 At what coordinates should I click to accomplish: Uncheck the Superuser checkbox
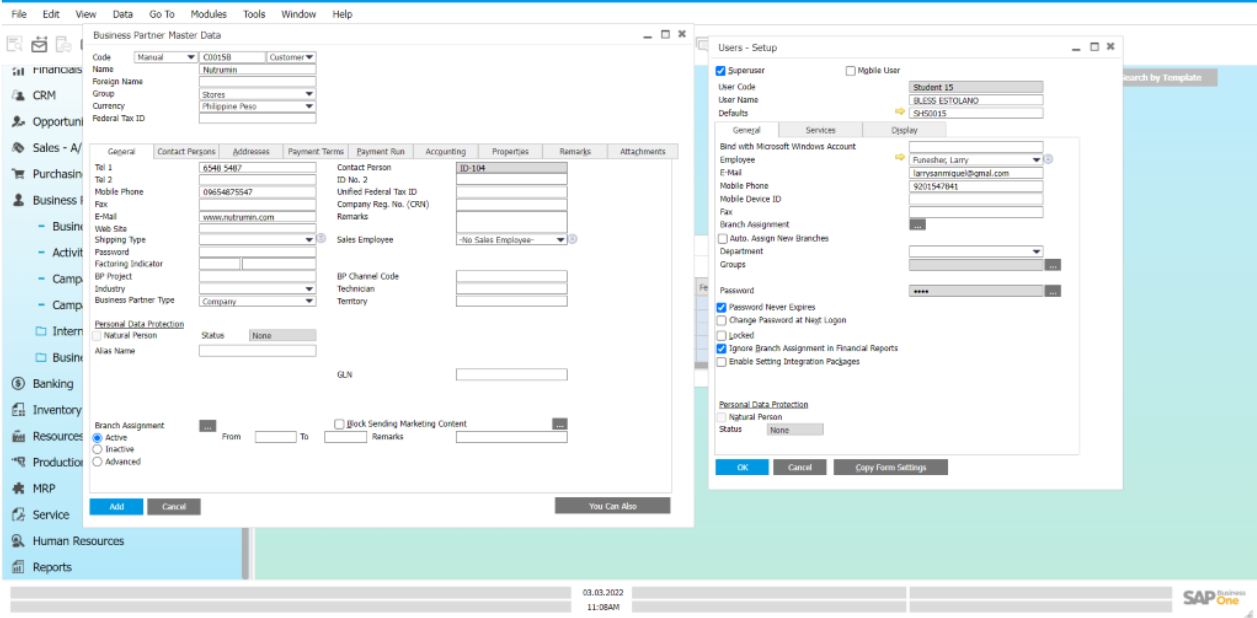coord(722,71)
